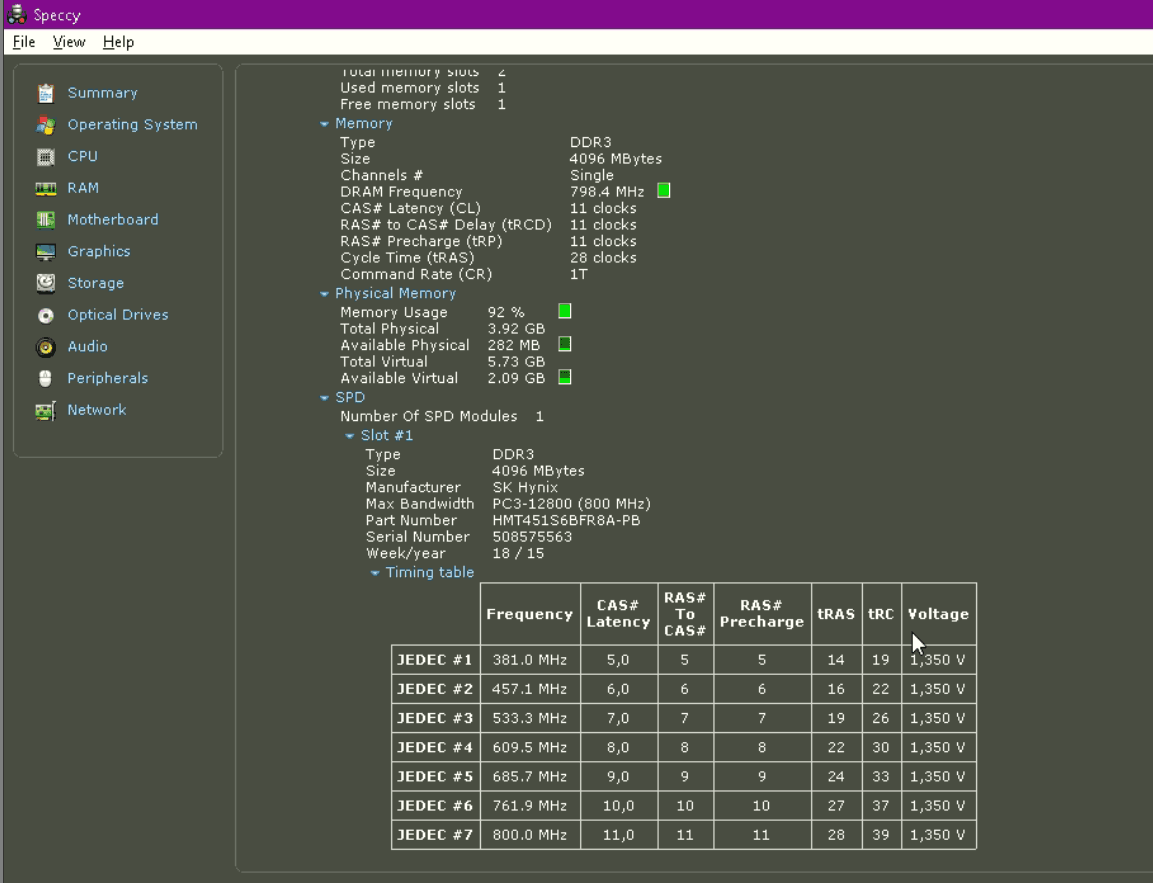Click the green Memory Usage indicator

tap(564, 312)
